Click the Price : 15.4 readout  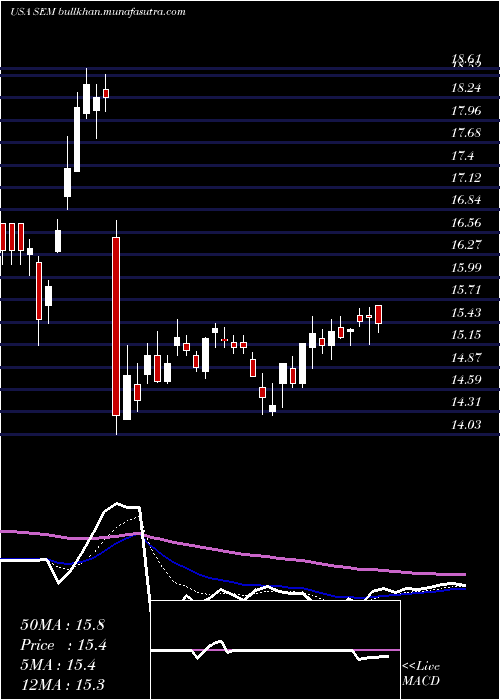63,645
